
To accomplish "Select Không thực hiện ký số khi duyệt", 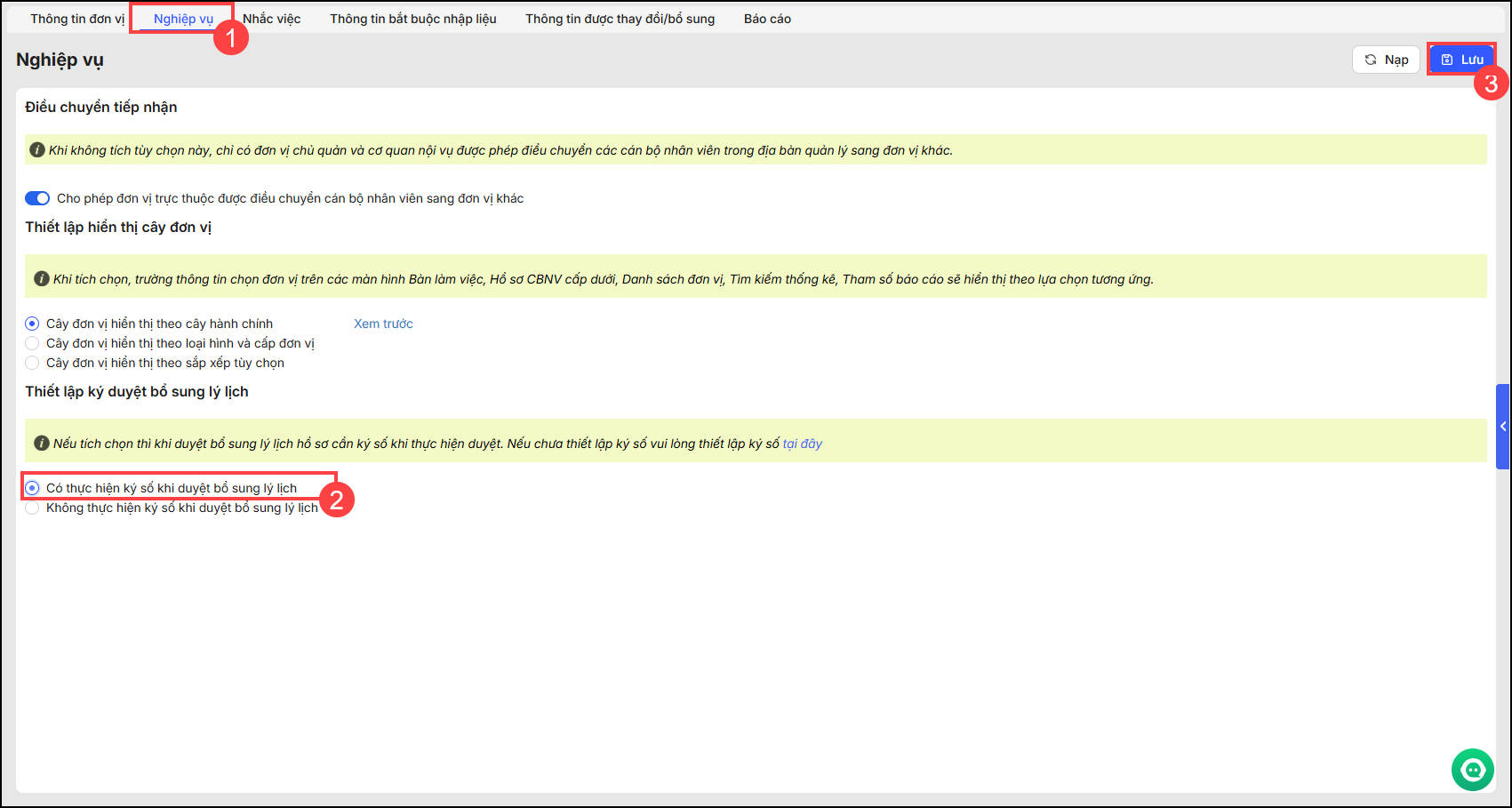I will [33, 508].
